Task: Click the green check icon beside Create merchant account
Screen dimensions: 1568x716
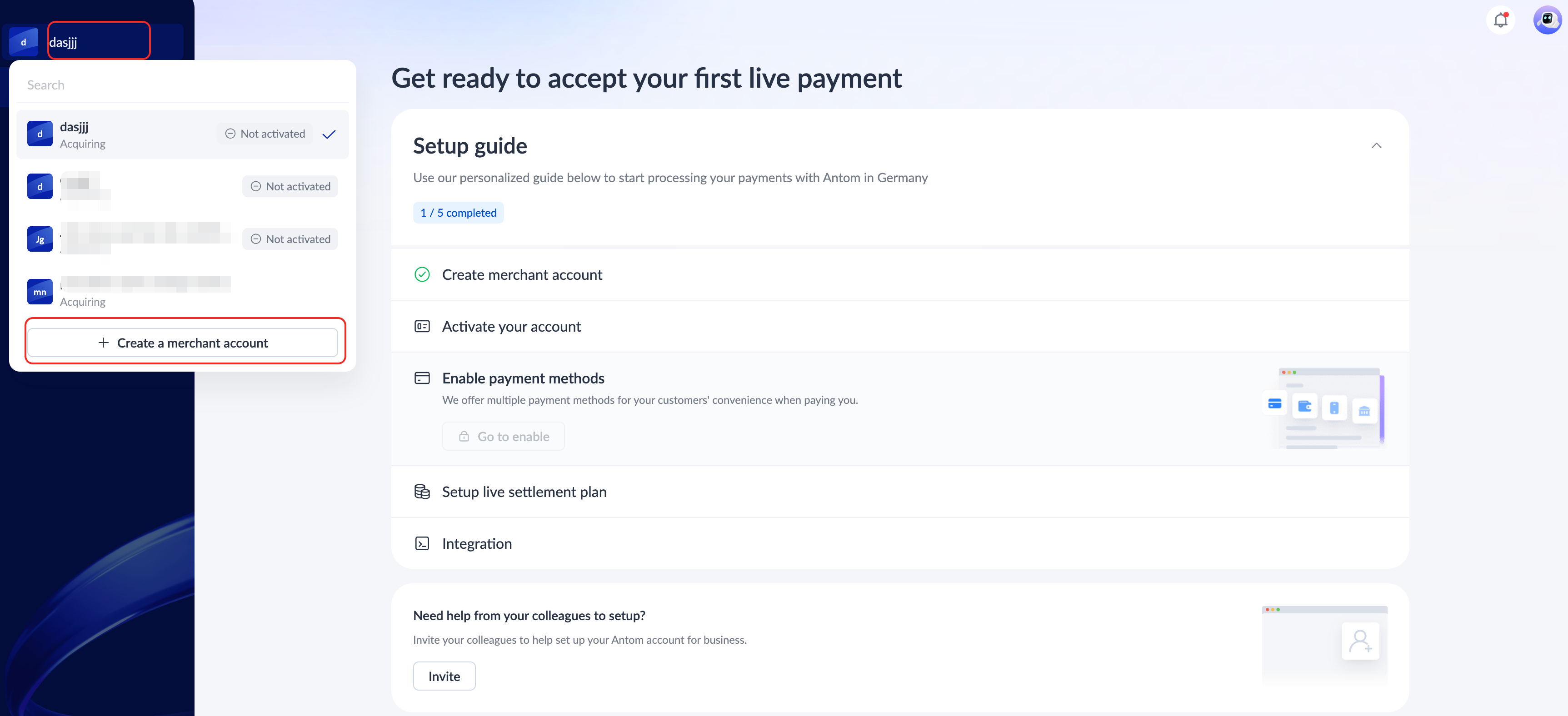Action: (422, 275)
